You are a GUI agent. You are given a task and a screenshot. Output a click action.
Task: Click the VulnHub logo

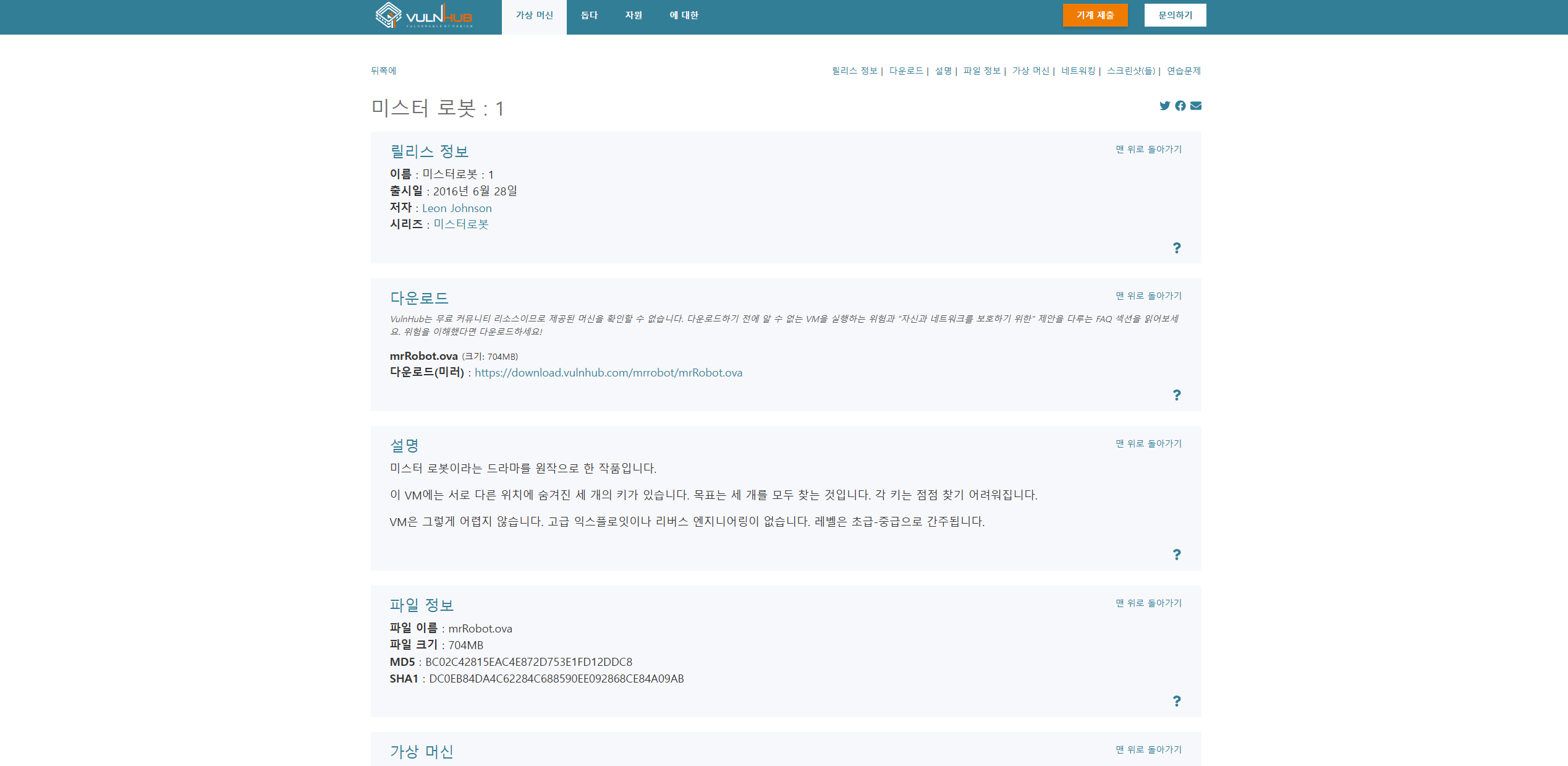tap(424, 16)
